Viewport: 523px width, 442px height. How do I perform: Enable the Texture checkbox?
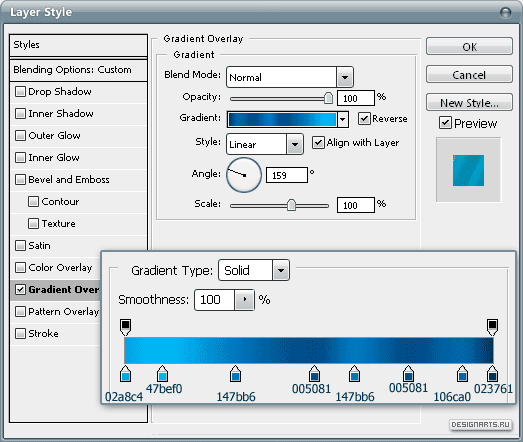click(33, 224)
